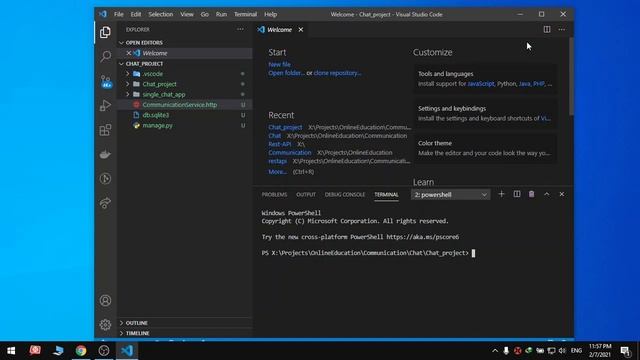Open recent Rest-API link
This screenshot has width=640, height=360.
pyautogui.click(x=280, y=144)
